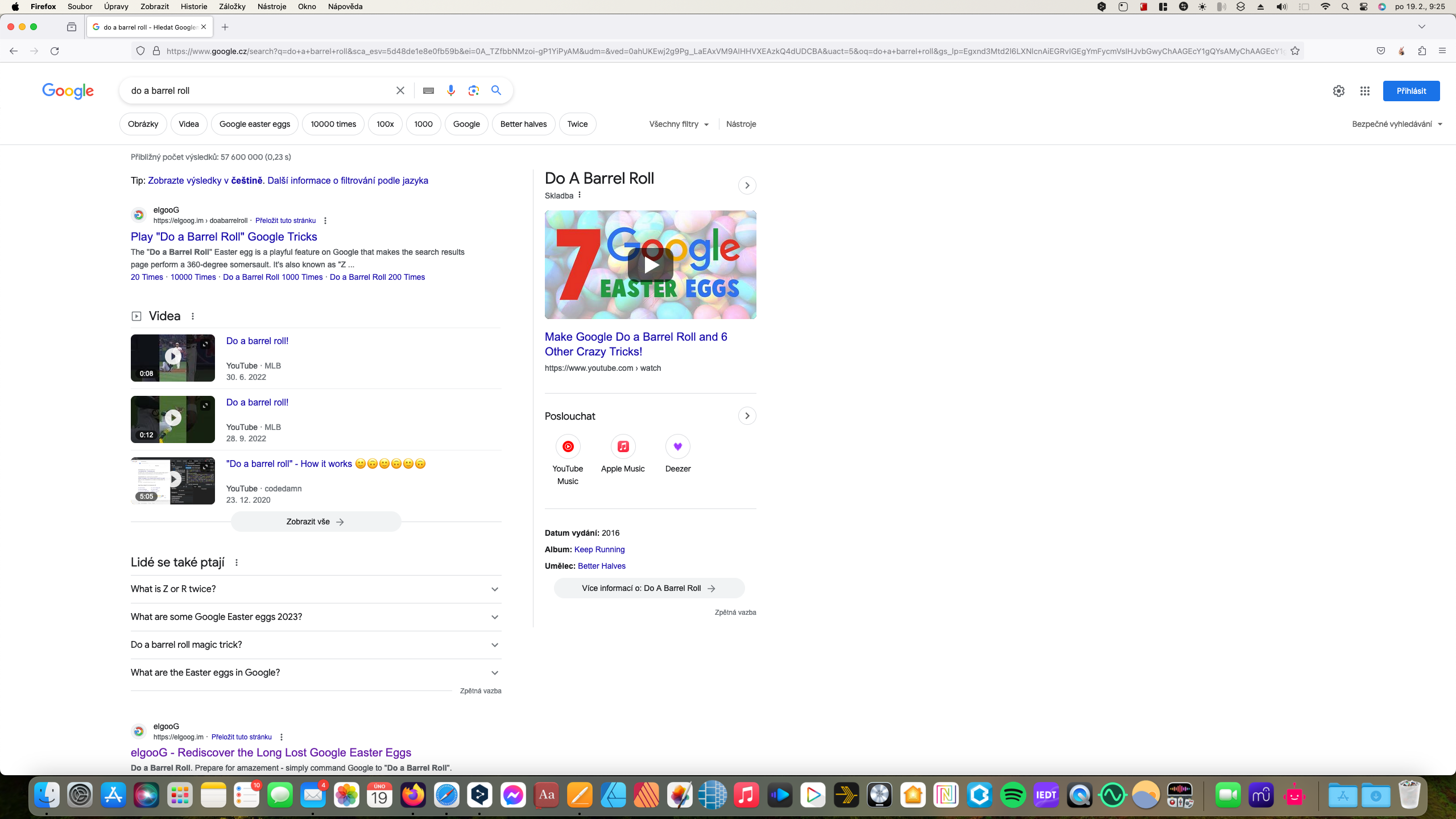
Task: Reload the current page
Action: pyautogui.click(x=55, y=51)
